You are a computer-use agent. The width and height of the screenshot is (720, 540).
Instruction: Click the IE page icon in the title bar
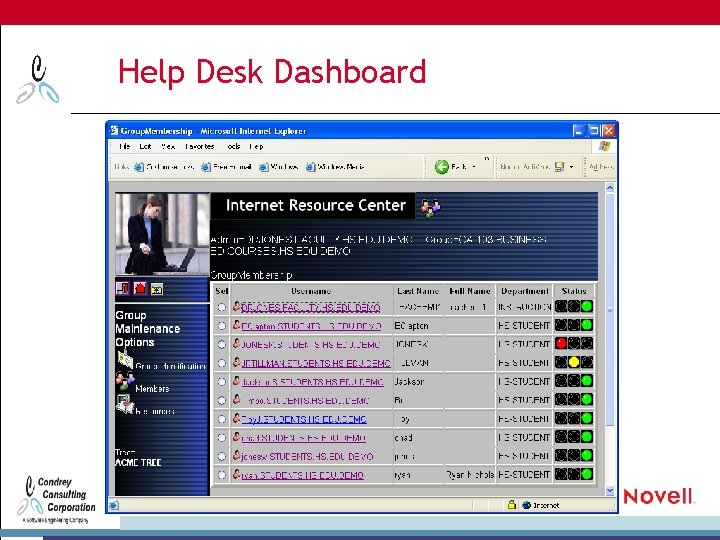114,131
